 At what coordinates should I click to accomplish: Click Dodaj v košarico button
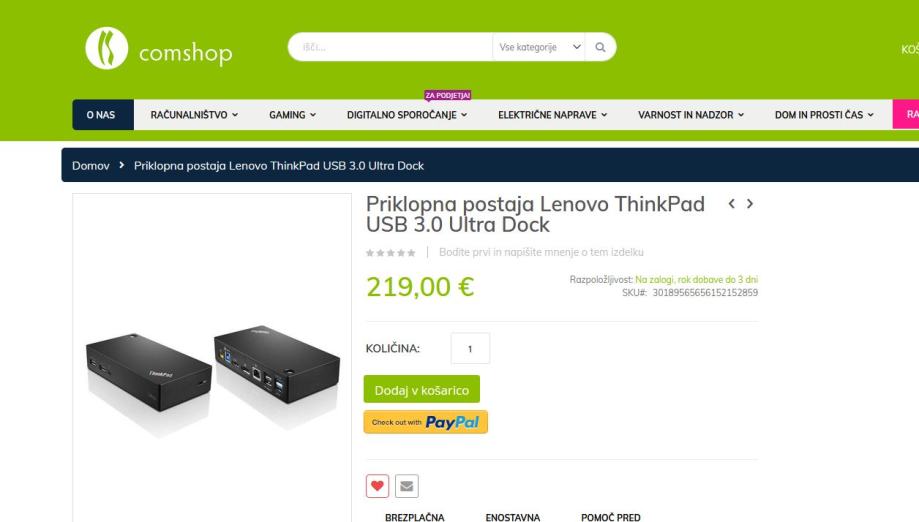point(421,390)
